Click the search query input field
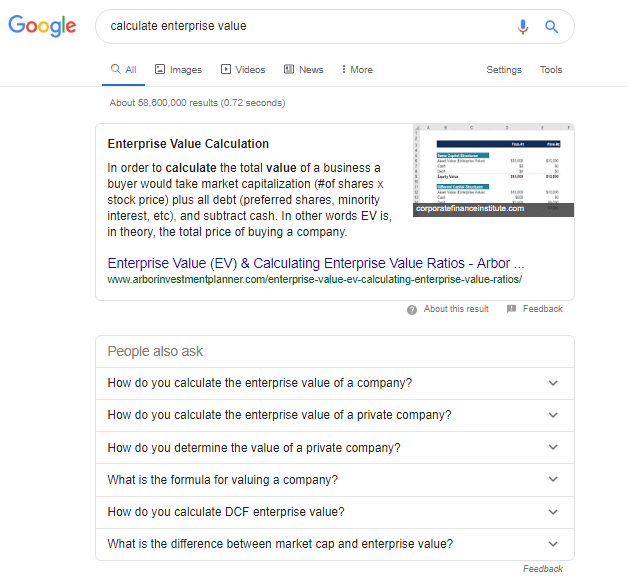The image size is (628, 580). coord(300,26)
